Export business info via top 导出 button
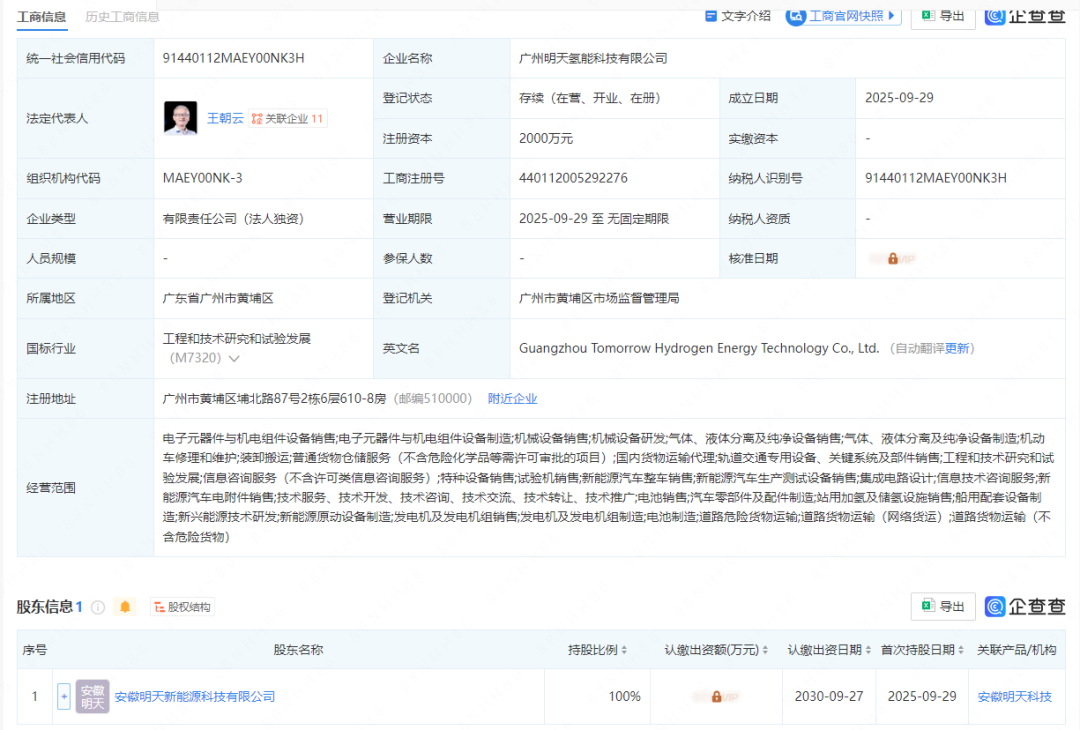 pyautogui.click(x=943, y=16)
